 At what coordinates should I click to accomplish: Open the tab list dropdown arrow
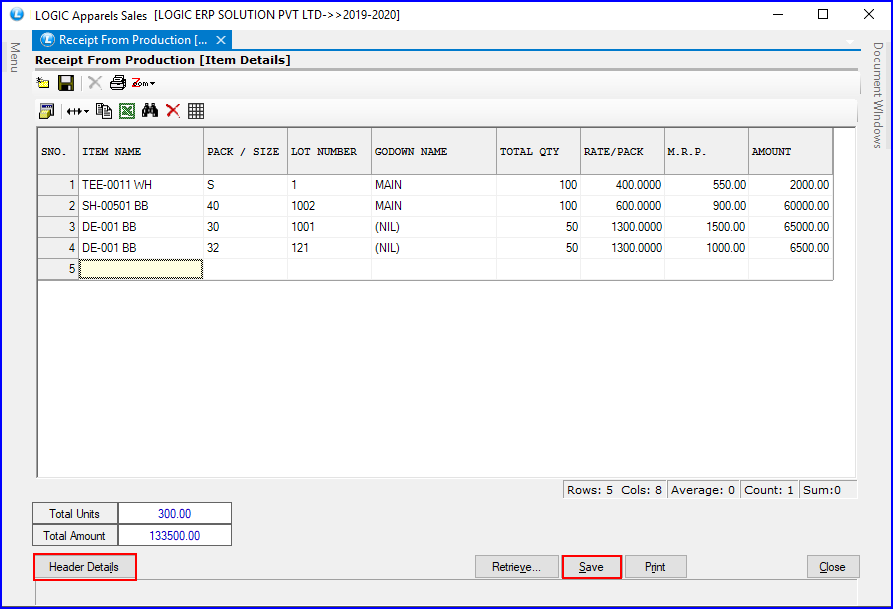tap(850, 42)
